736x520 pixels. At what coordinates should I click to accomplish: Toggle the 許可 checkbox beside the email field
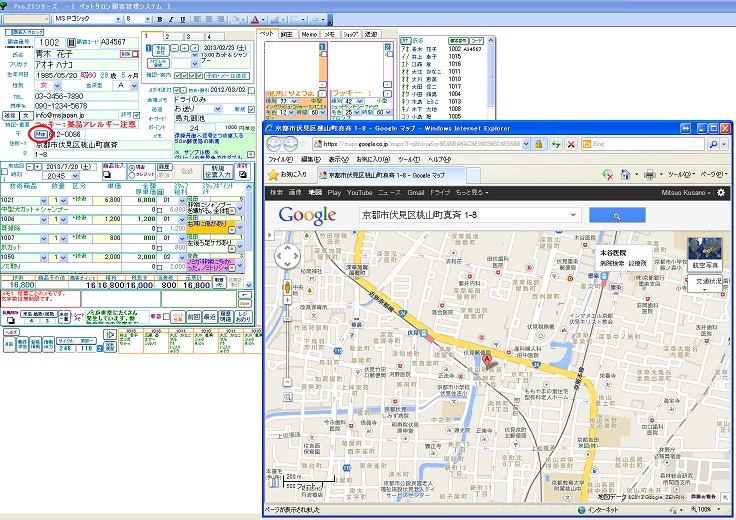(x=136, y=115)
